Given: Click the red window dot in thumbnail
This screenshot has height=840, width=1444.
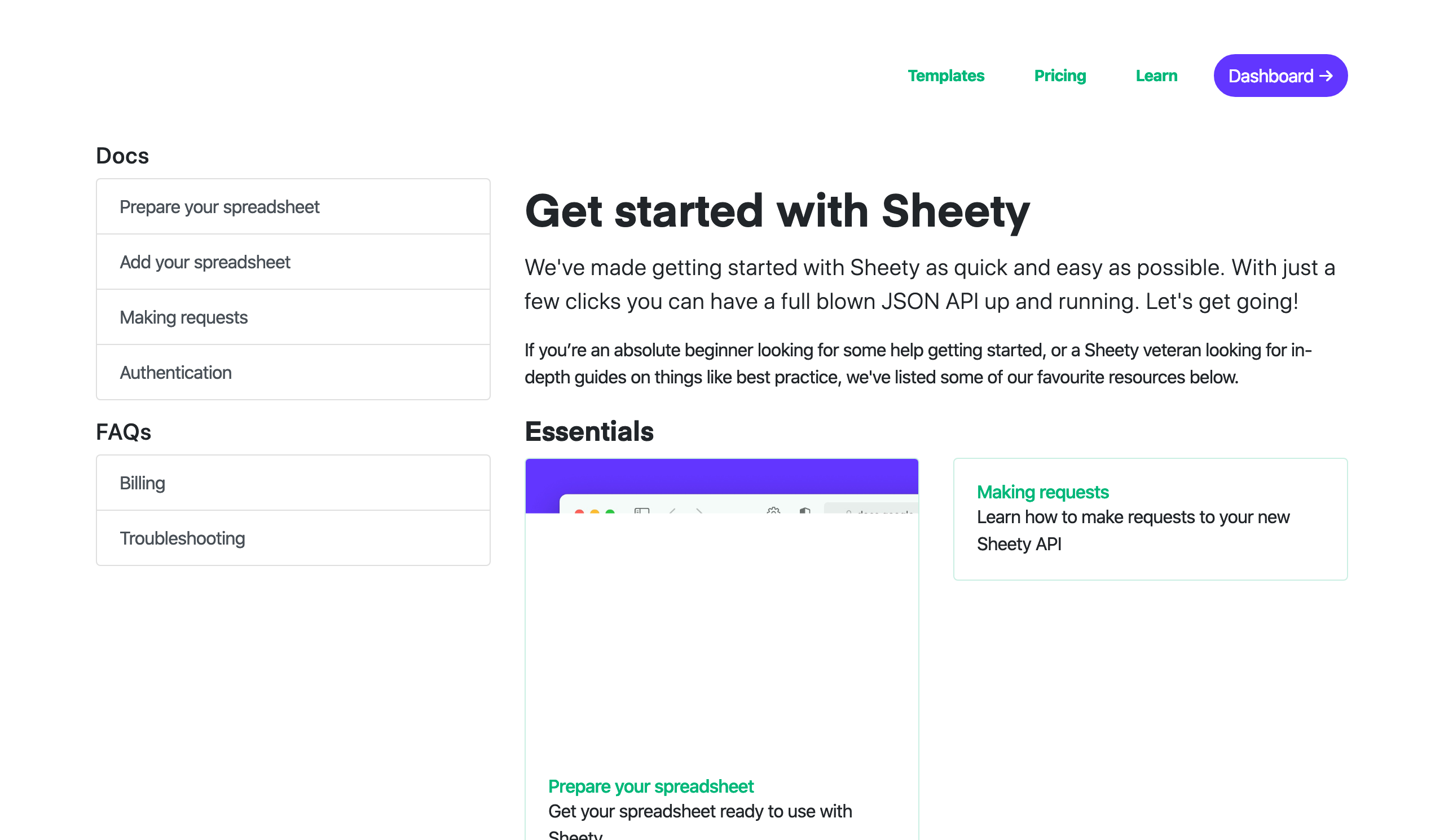Looking at the screenshot, I should click(x=579, y=512).
